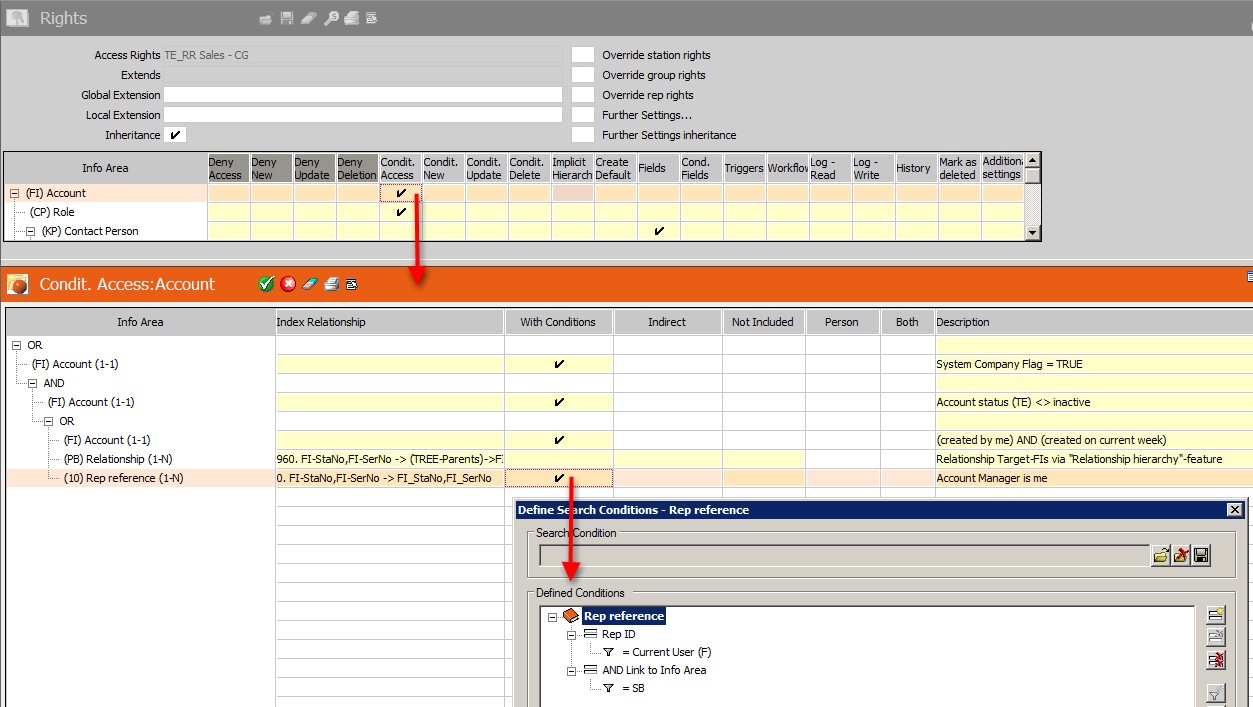
Task: Collapse the AND node in conditions tree
Action: pyautogui.click(x=33, y=383)
